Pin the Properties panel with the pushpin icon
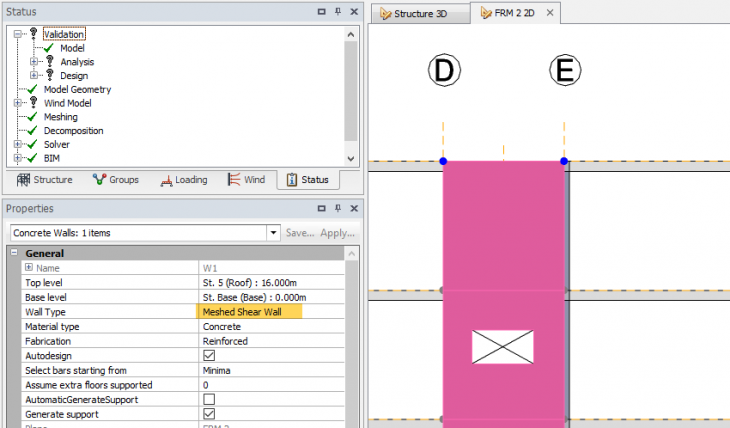730x428 pixels. [338, 208]
